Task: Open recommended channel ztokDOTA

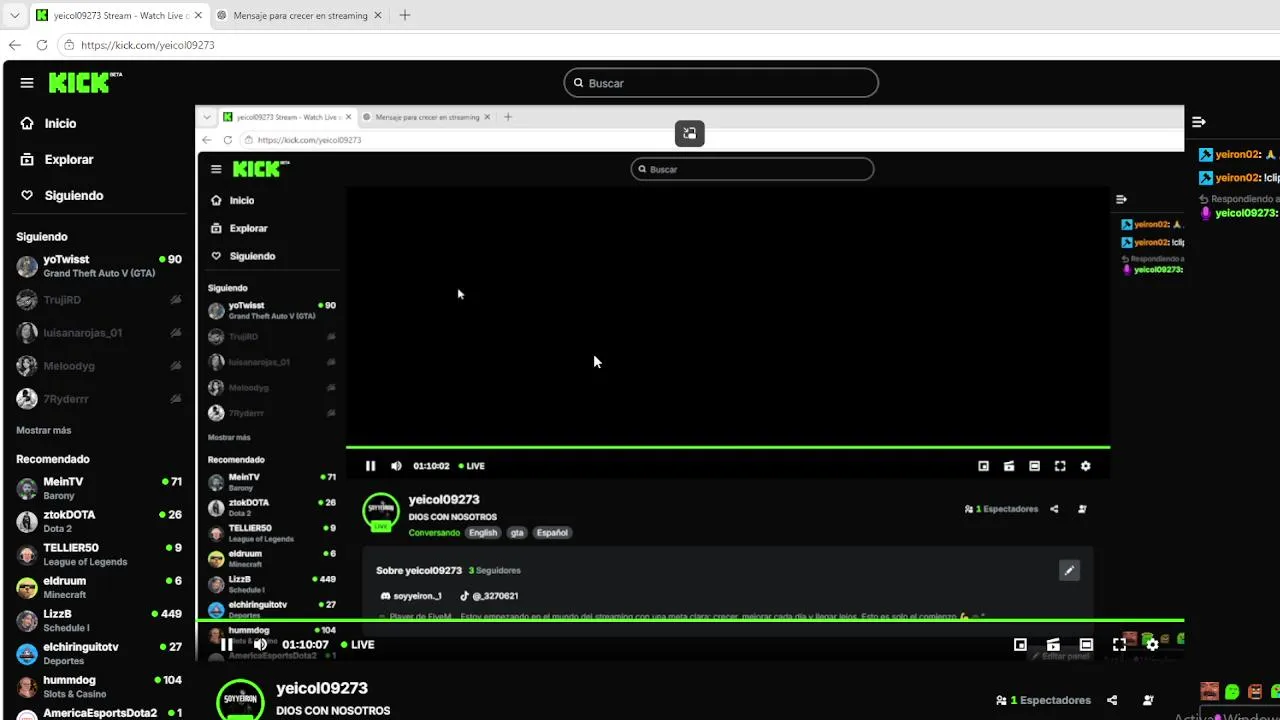Action: tap(97, 521)
